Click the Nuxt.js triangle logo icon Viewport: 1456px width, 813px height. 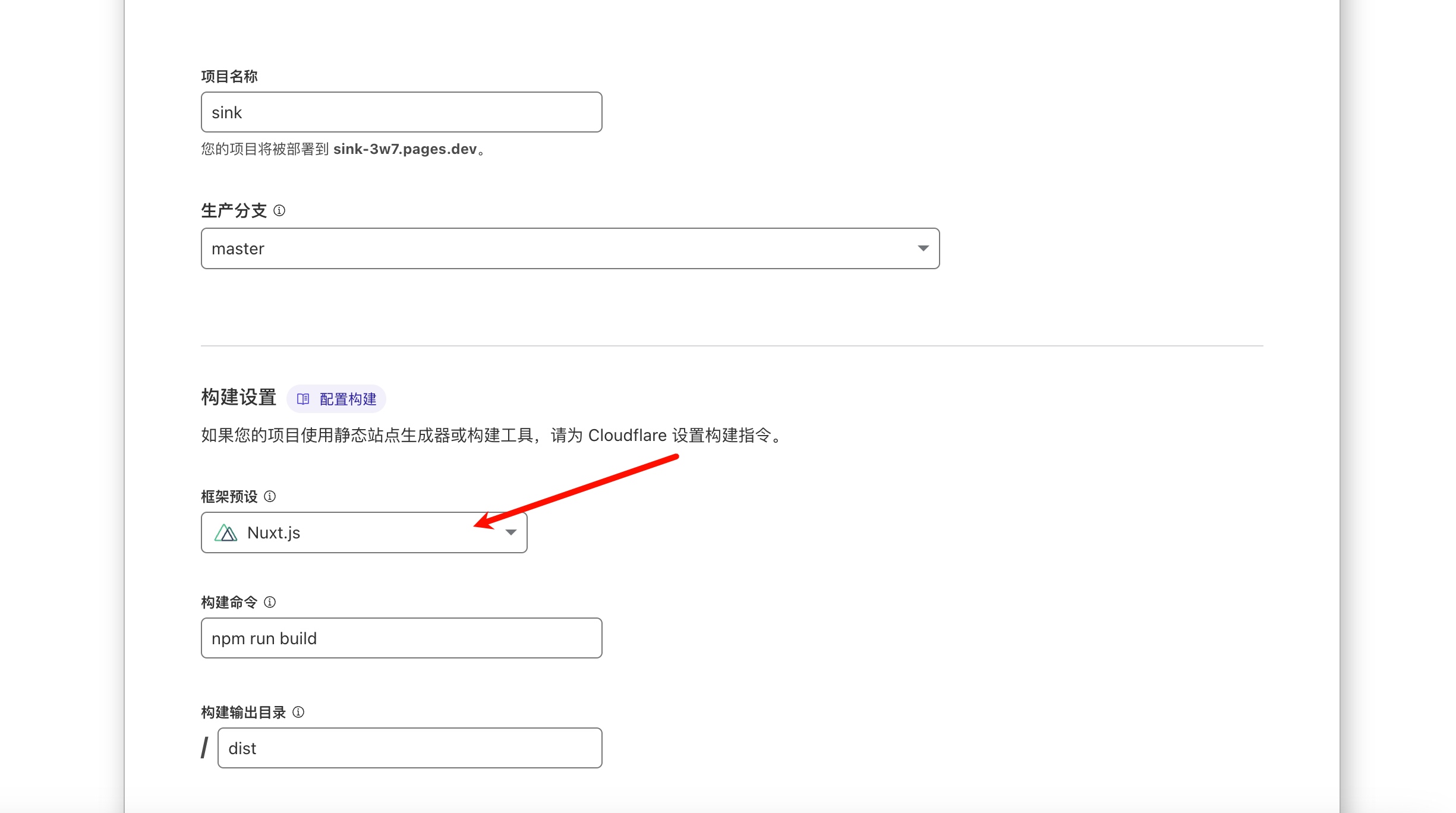click(226, 532)
